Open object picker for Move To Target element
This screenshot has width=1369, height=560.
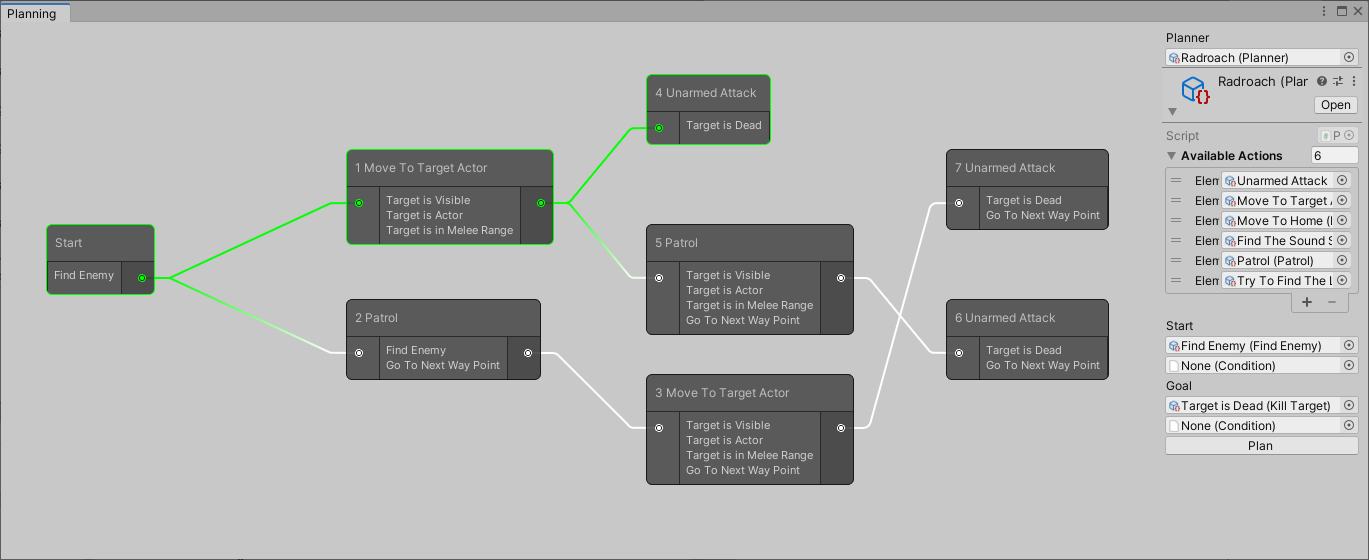pyautogui.click(x=1342, y=201)
